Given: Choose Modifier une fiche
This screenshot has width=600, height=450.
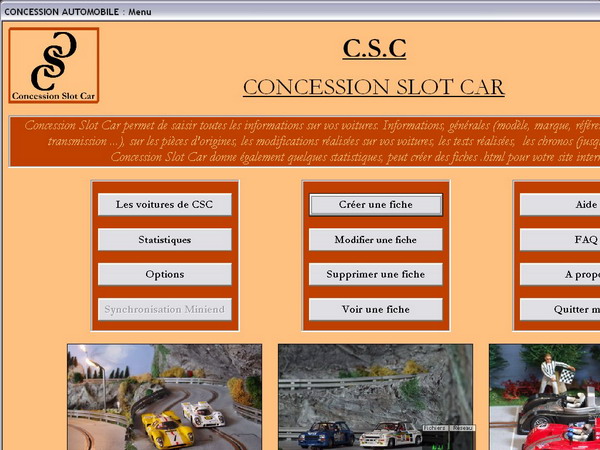Looking at the screenshot, I should pyautogui.click(x=375, y=240).
